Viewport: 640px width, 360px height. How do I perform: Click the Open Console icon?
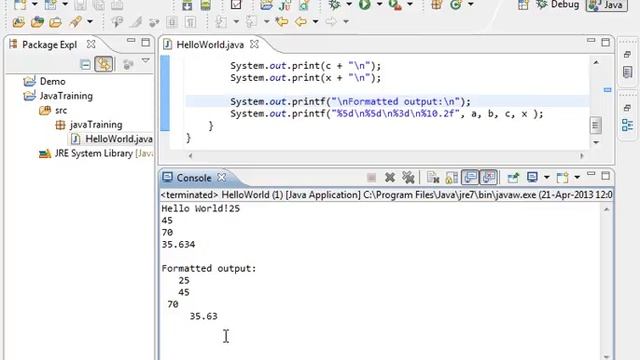tap(562, 178)
